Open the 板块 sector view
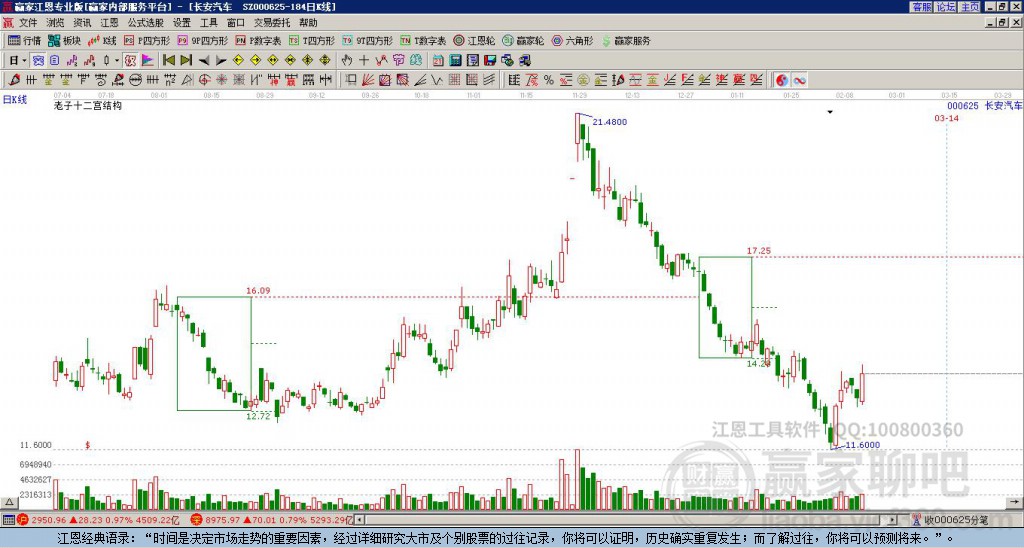Viewport: 1024px width, 548px height. (65, 40)
